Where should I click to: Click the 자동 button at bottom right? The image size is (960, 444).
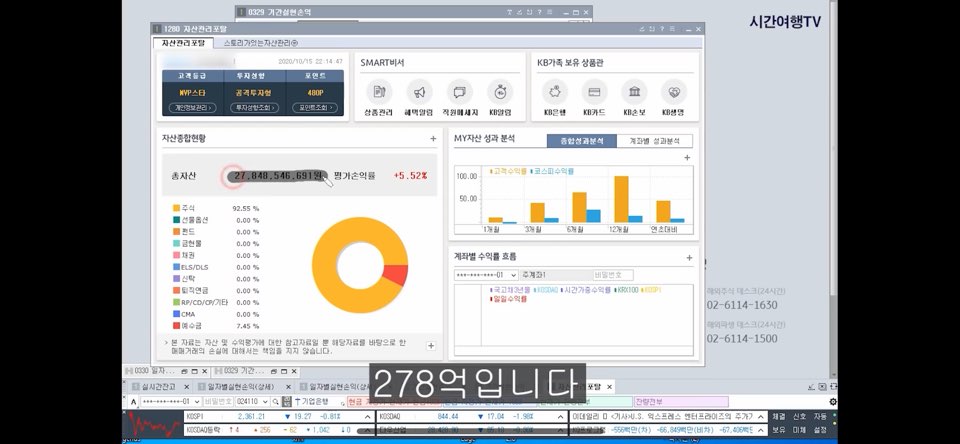(820, 416)
